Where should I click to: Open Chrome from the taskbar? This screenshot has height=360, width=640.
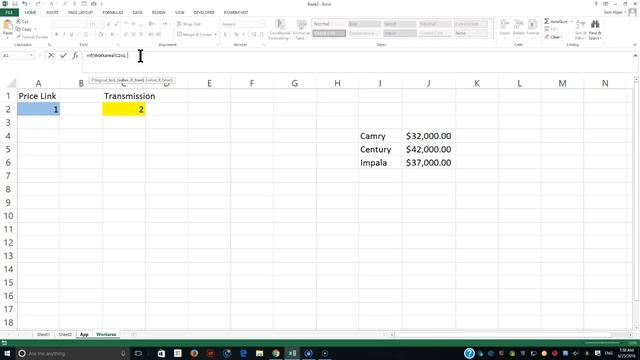point(276,353)
